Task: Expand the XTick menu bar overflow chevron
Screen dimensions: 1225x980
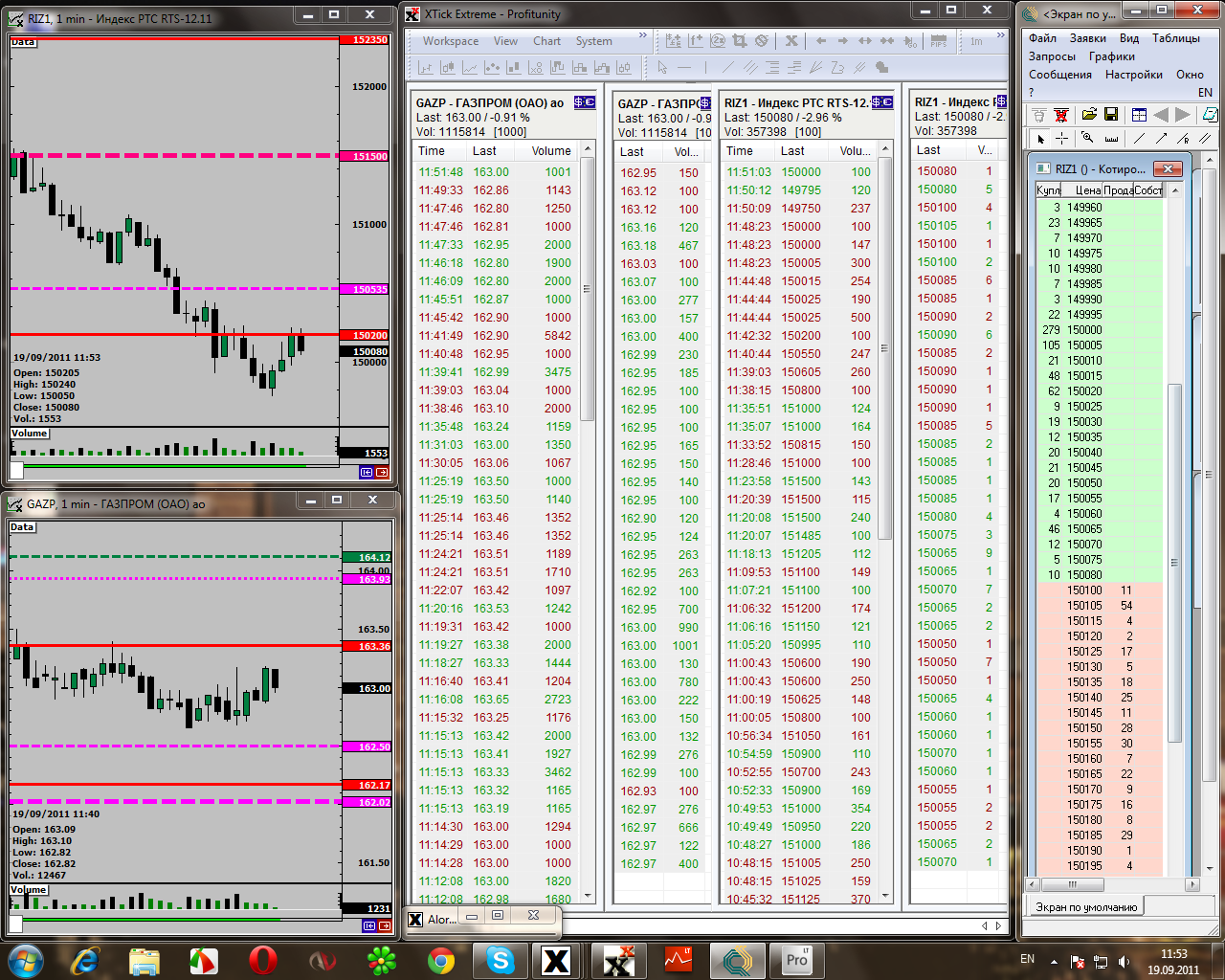Action: pos(643,35)
